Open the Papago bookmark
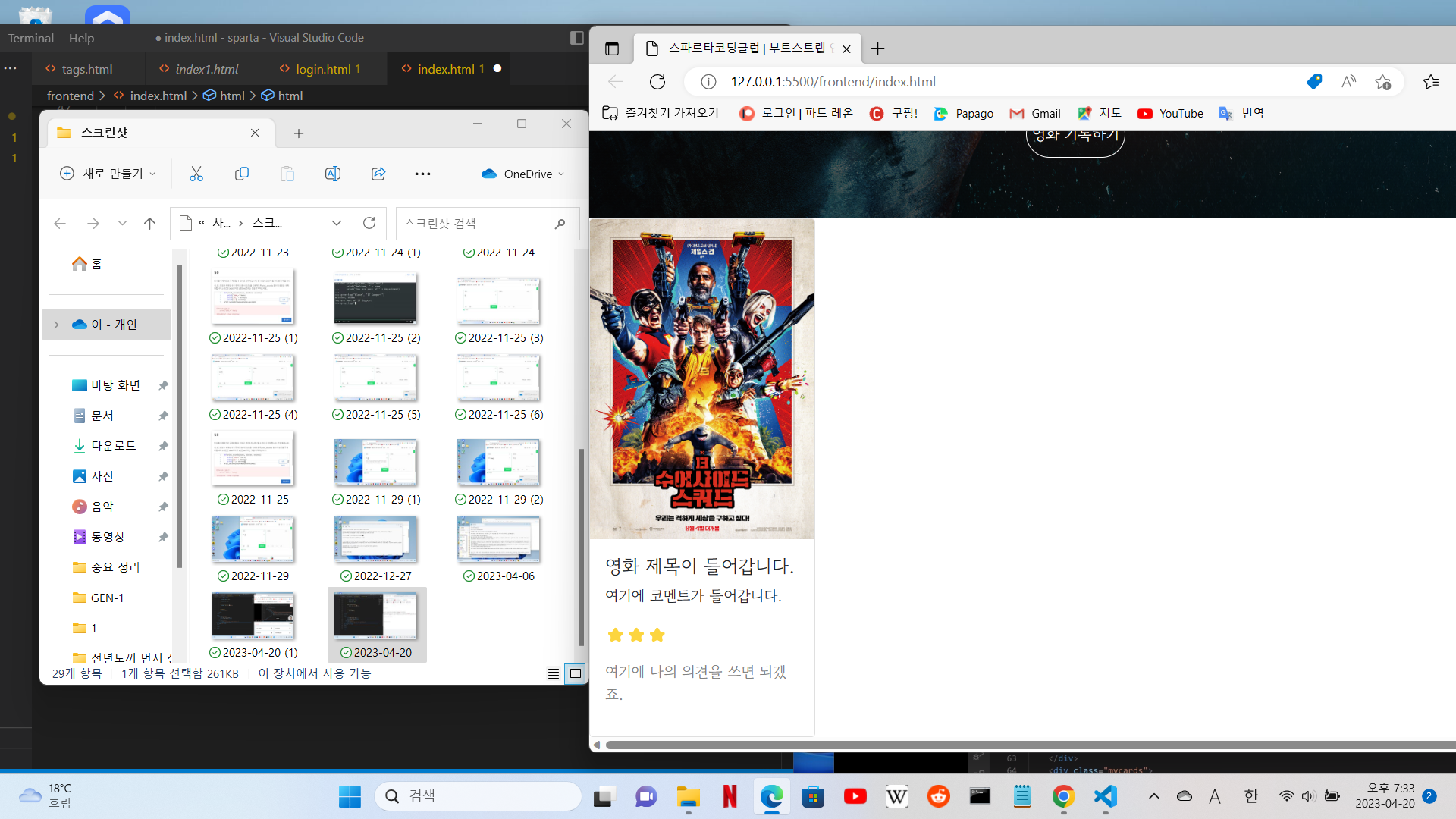The image size is (1456, 819). pos(963,113)
